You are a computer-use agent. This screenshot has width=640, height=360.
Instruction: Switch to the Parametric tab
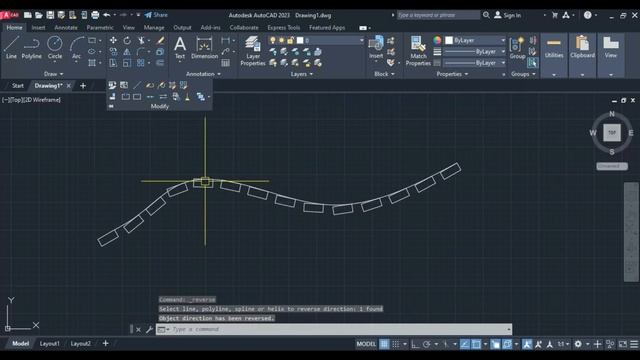(x=100, y=28)
